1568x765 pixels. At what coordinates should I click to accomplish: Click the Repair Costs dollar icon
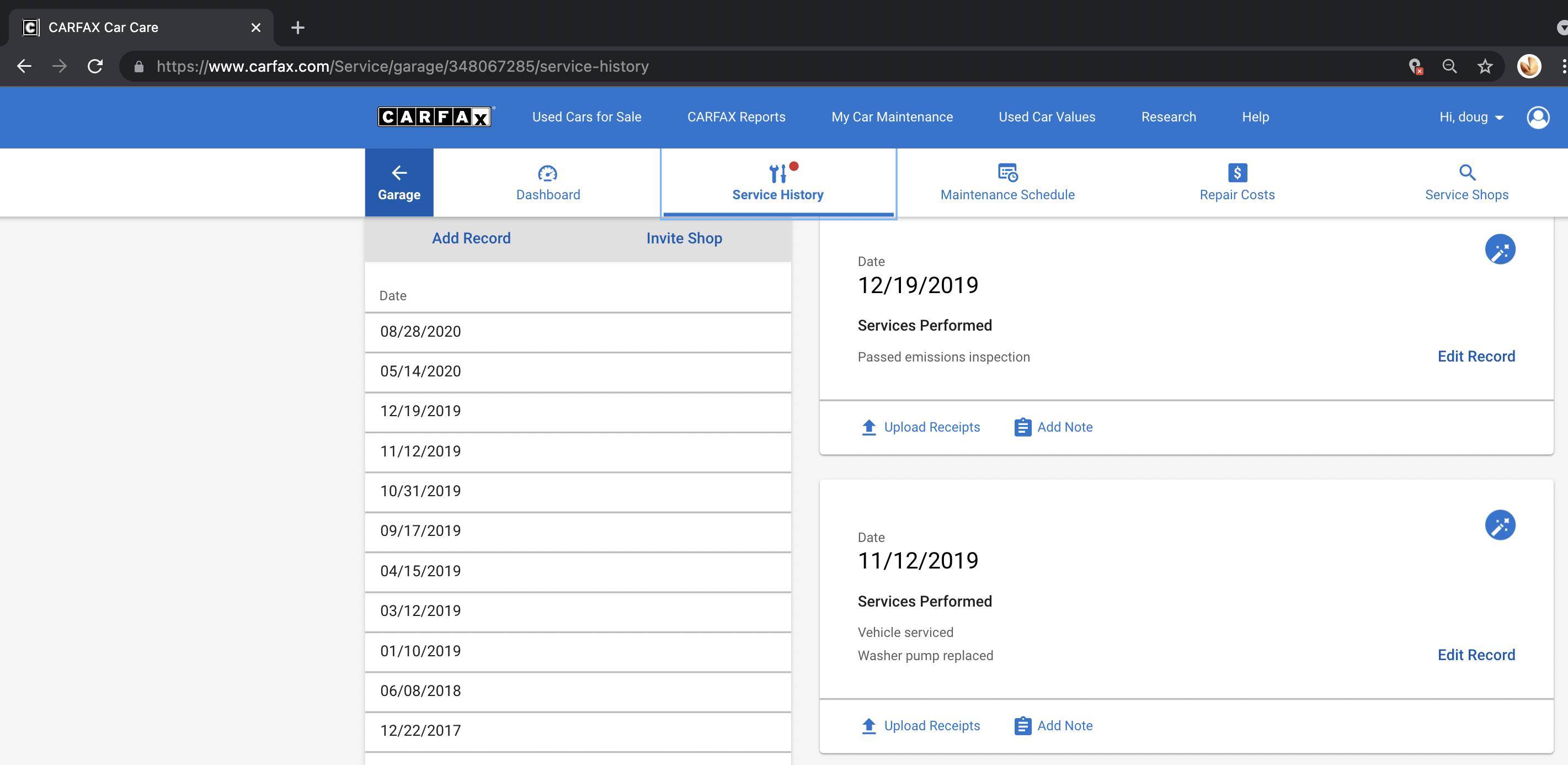pos(1238,173)
